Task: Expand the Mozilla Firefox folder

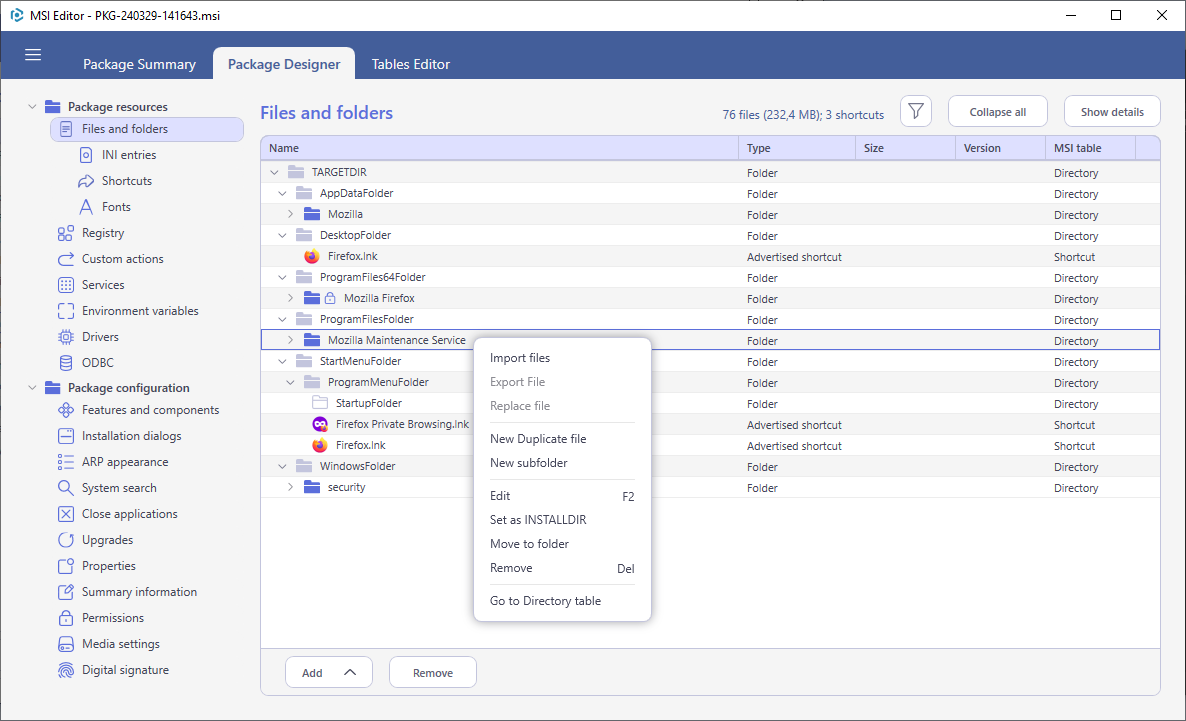Action: pos(290,298)
